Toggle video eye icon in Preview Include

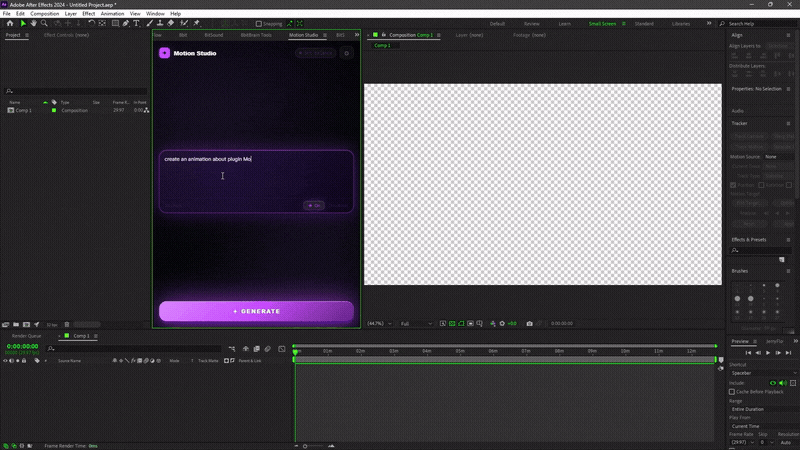772,383
